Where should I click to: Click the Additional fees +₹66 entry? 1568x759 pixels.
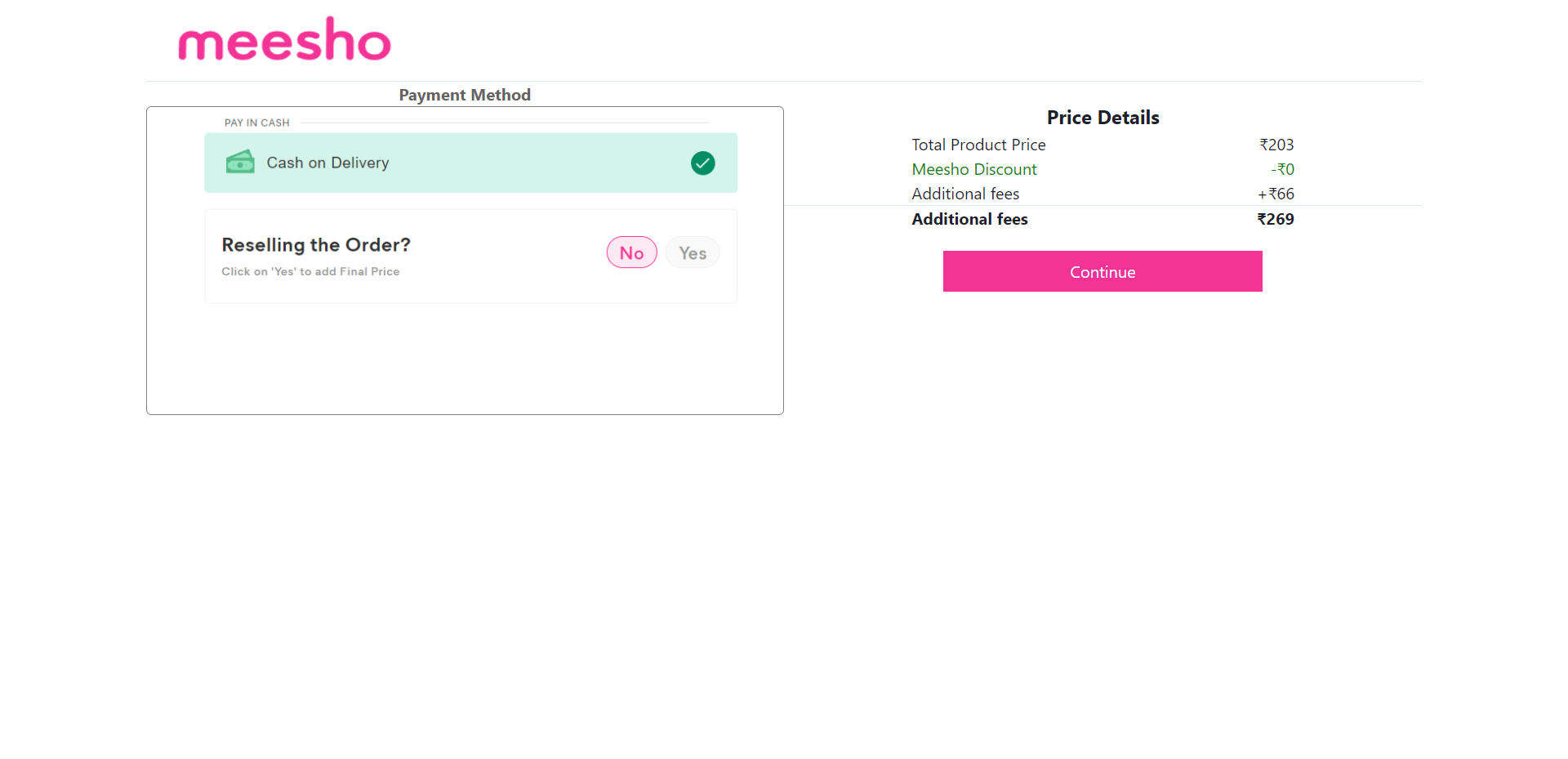pos(1275,194)
